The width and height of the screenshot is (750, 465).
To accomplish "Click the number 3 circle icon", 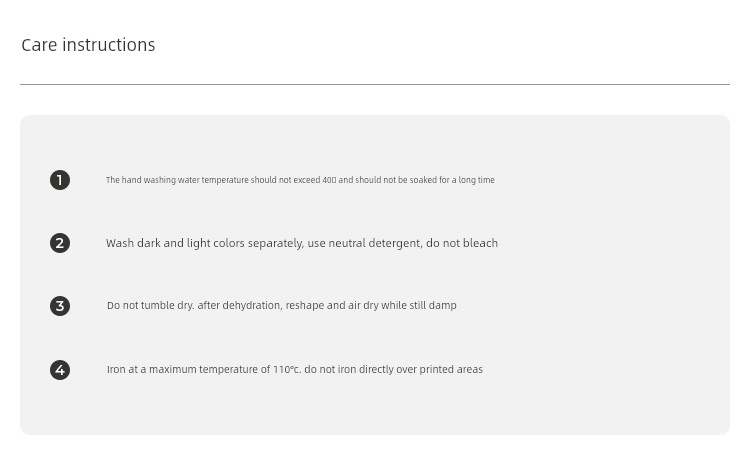I will coord(60,306).
